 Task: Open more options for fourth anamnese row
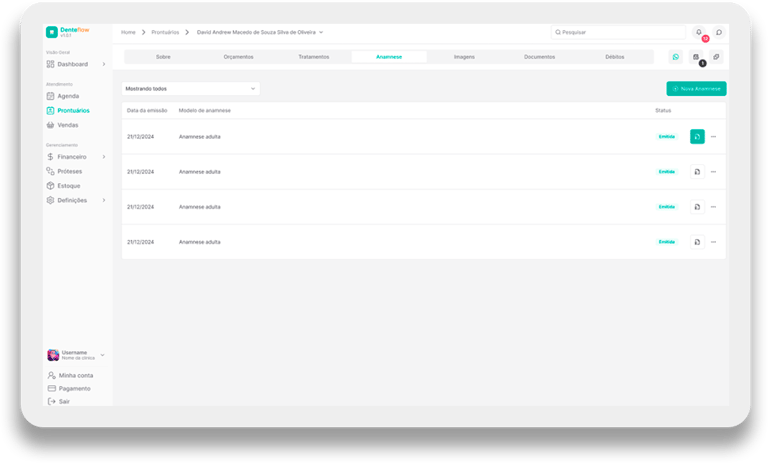[714, 242]
